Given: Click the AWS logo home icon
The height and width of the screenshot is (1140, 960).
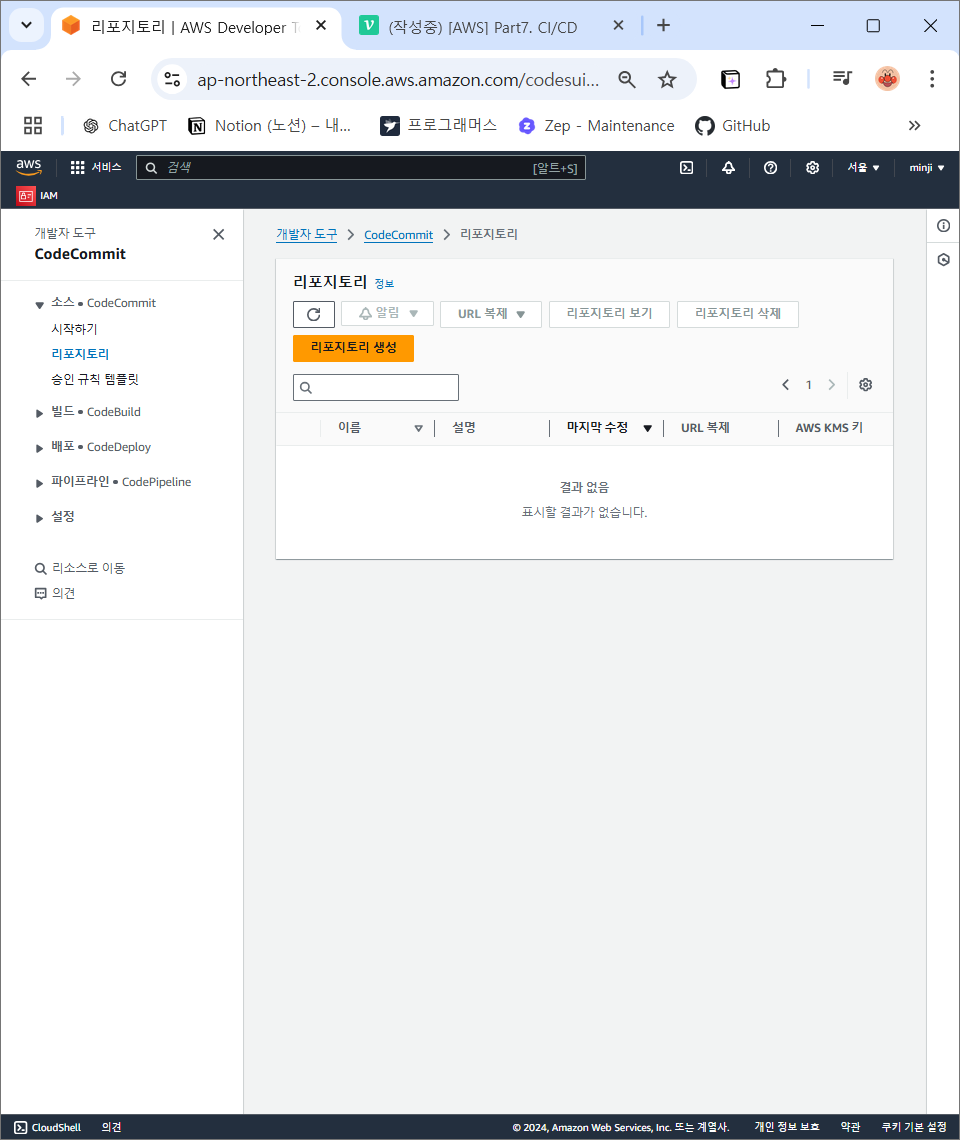Looking at the screenshot, I should pyautogui.click(x=29, y=166).
